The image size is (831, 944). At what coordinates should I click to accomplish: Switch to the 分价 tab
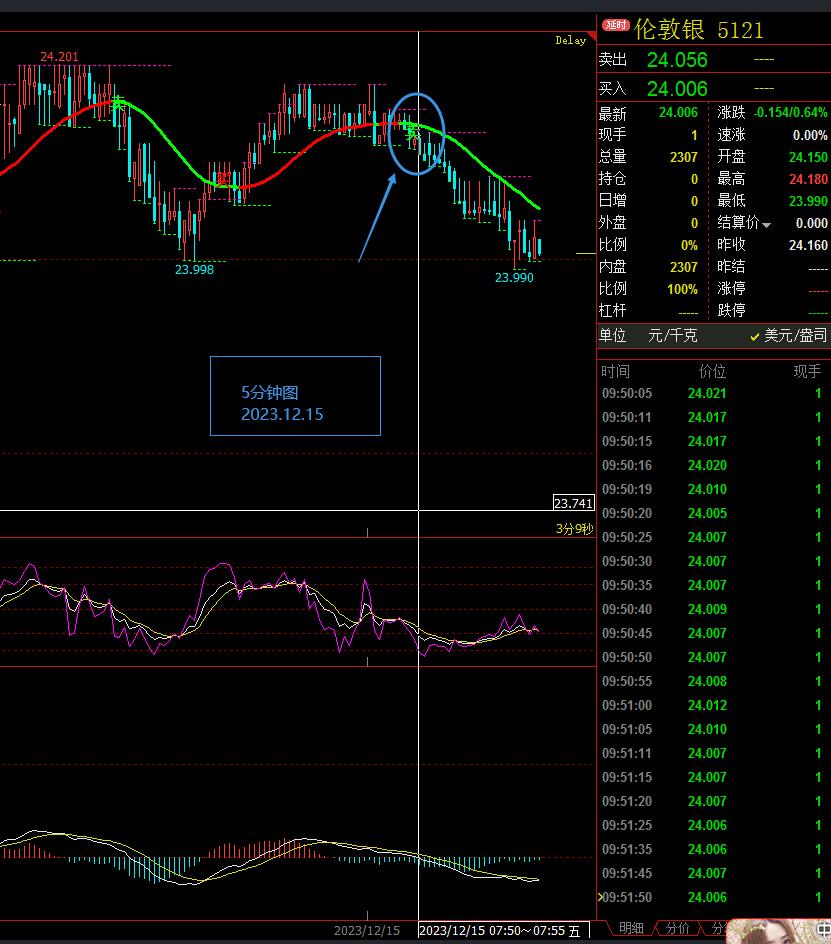677,929
